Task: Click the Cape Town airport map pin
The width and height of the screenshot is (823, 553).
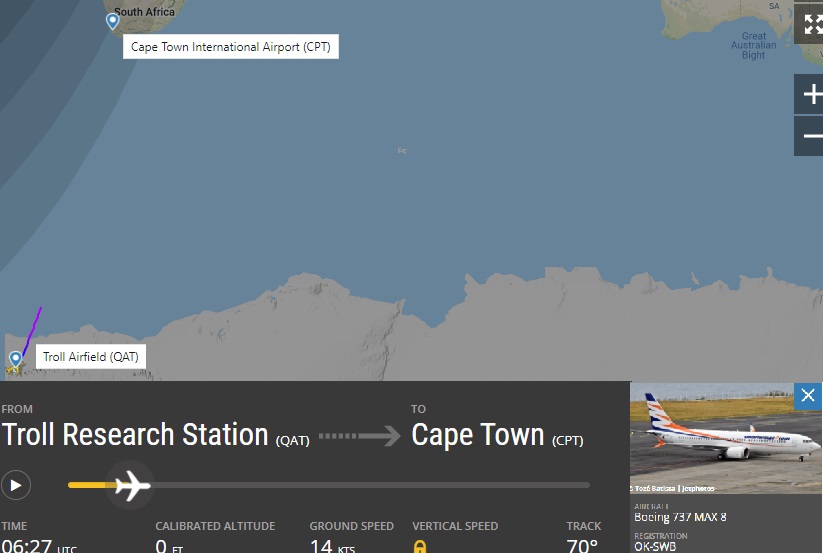Action: pos(112,21)
